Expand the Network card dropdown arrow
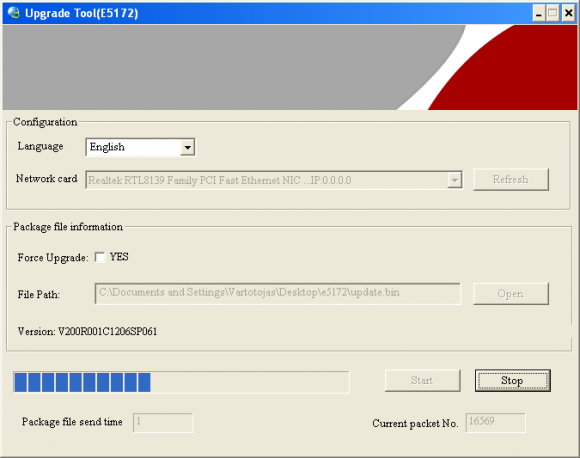The width and height of the screenshot is (580, 458). pos(454,180)
